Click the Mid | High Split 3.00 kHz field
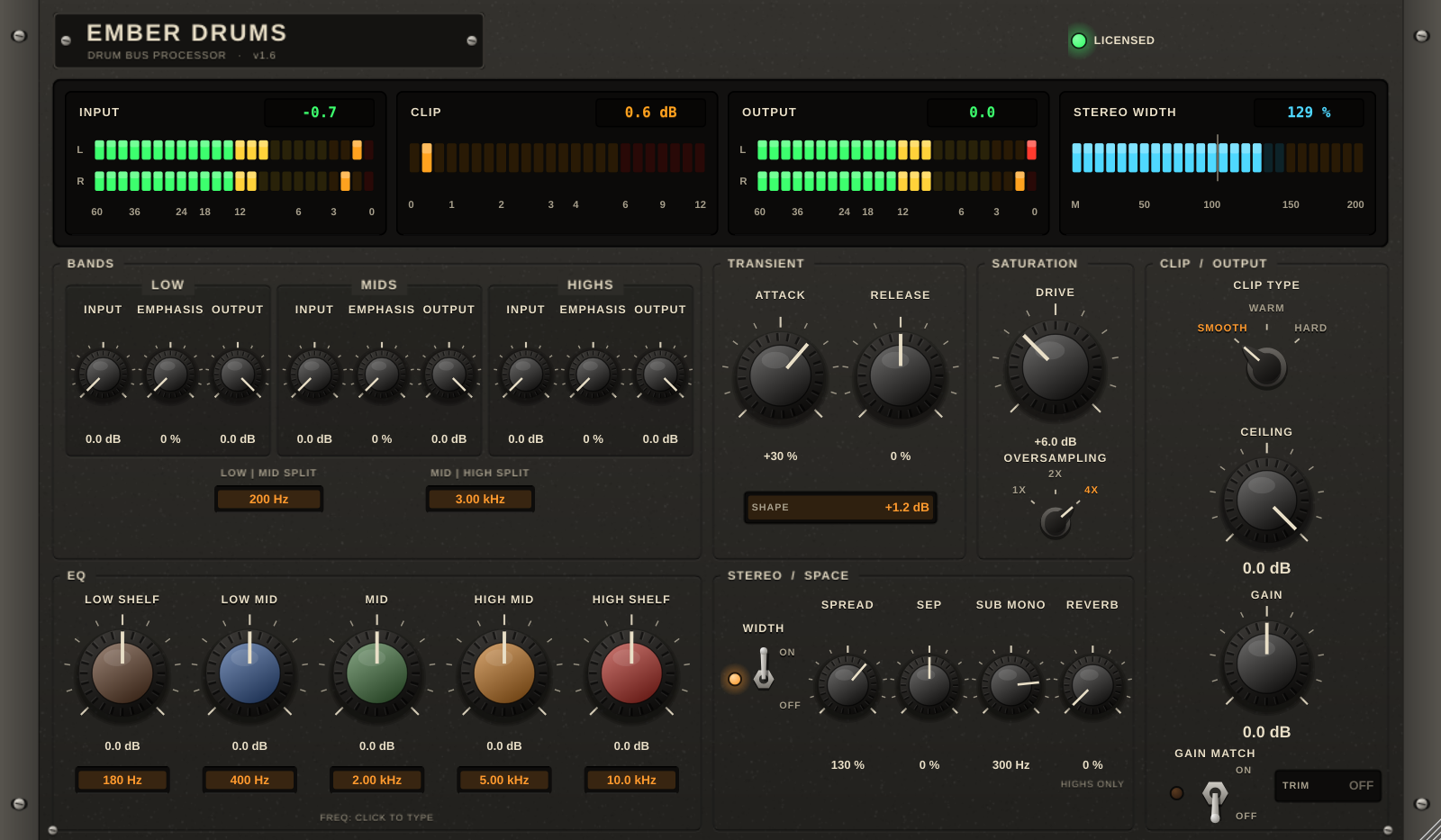Screen dimensions: 1441x840 (480, 499)
